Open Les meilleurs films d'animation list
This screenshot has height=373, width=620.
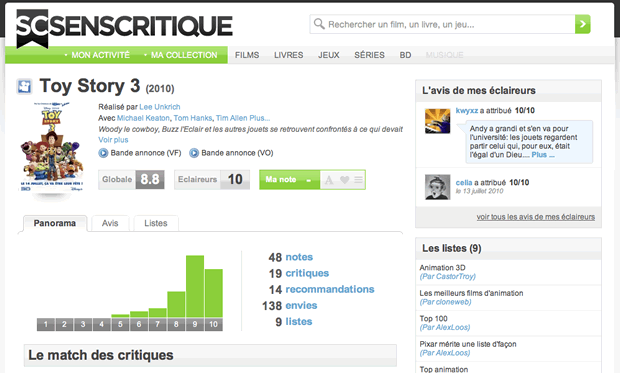471,293
